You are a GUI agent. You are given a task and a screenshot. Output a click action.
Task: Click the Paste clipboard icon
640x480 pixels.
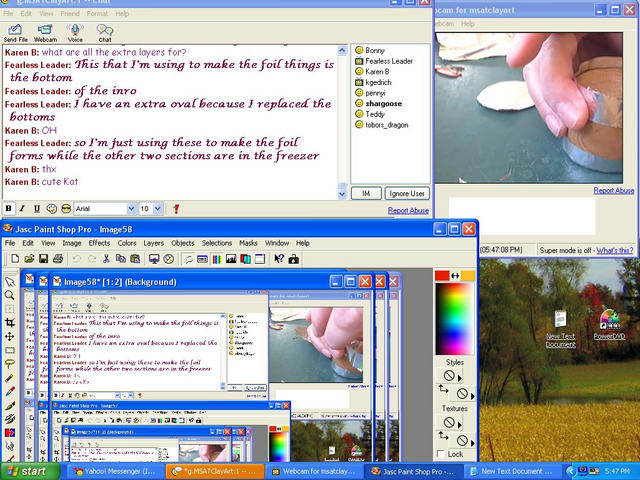pyautogui.click(x=135, y=258)
